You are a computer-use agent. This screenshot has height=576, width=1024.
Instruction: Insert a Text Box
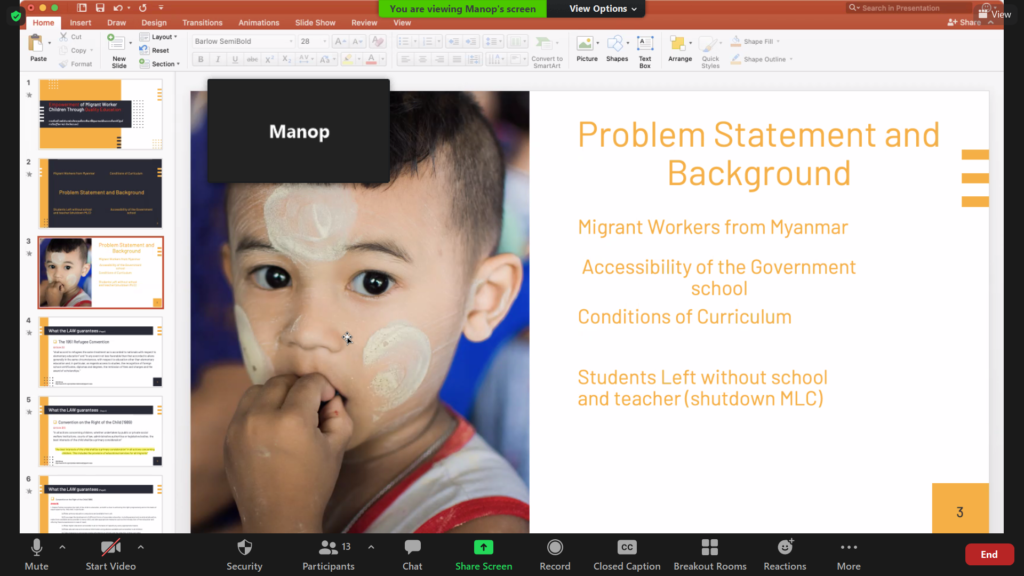click(645, 52)
